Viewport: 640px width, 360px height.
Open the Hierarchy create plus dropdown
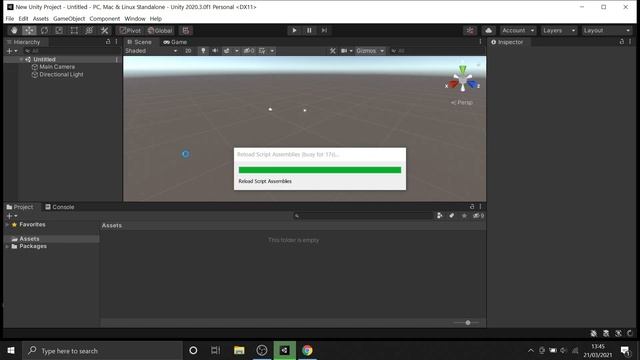coord(12,51)
